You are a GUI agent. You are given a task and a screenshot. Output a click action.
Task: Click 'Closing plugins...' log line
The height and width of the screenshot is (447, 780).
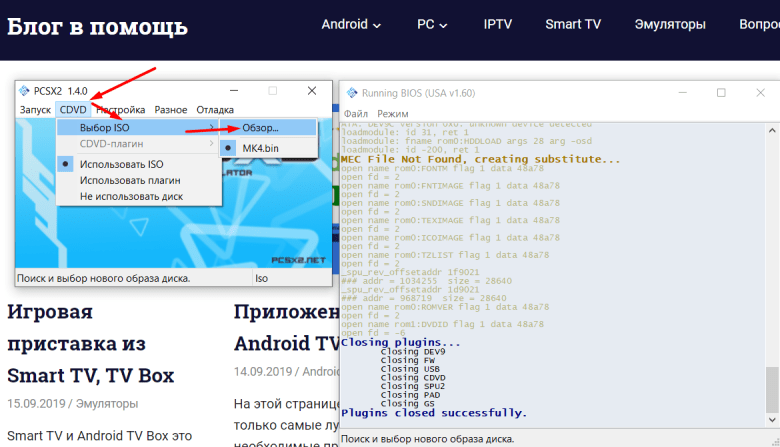(400, 343)
